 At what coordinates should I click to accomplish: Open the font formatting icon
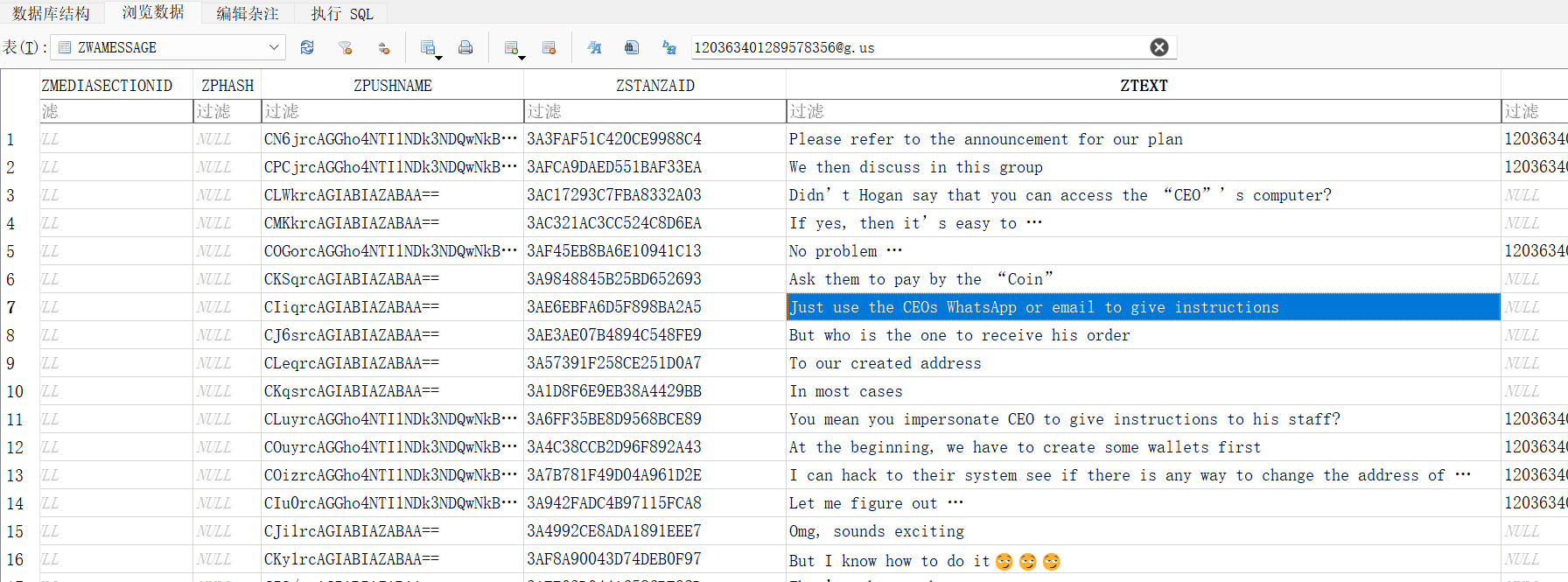click(x=594, y=47)
